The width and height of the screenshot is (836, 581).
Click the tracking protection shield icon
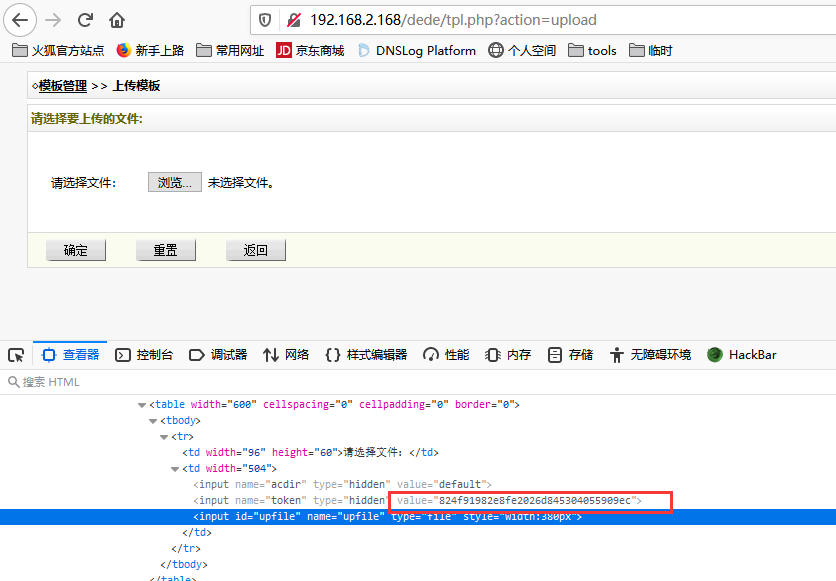tap(265, 20)
